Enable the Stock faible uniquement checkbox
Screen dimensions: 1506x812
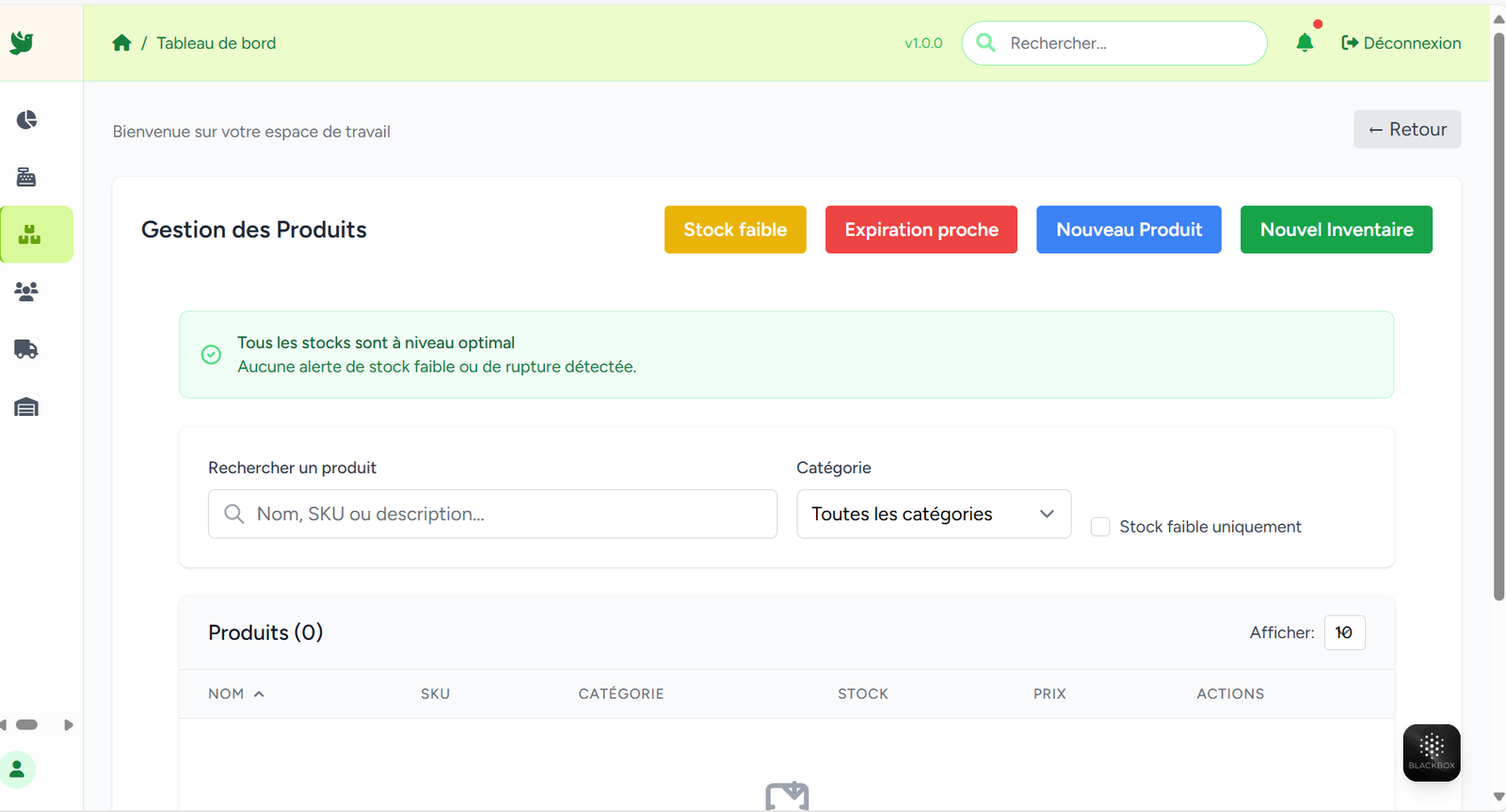[x=1100, y=527]
